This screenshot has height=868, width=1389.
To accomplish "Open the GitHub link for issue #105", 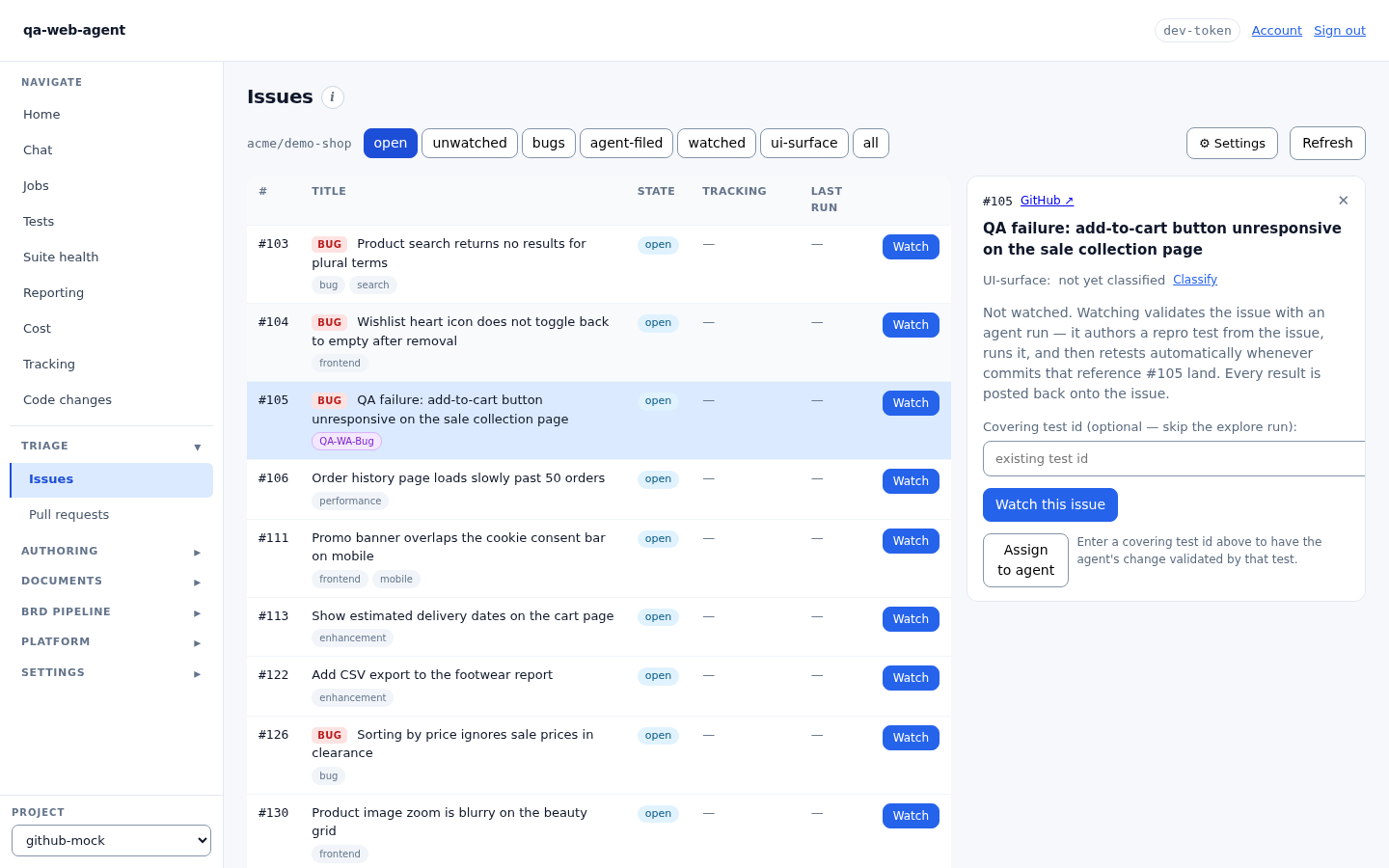I will 1047,201.
